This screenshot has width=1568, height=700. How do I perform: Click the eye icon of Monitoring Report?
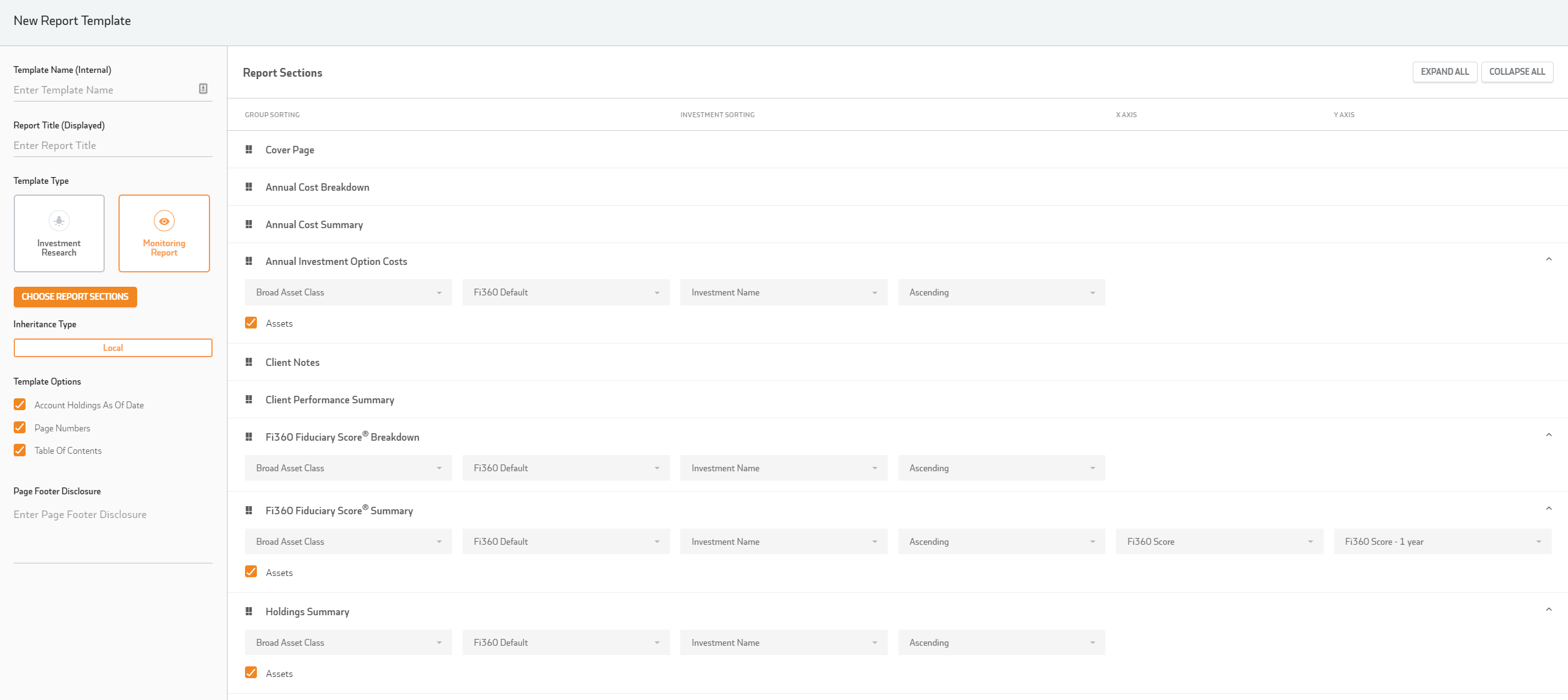(164, 221)
